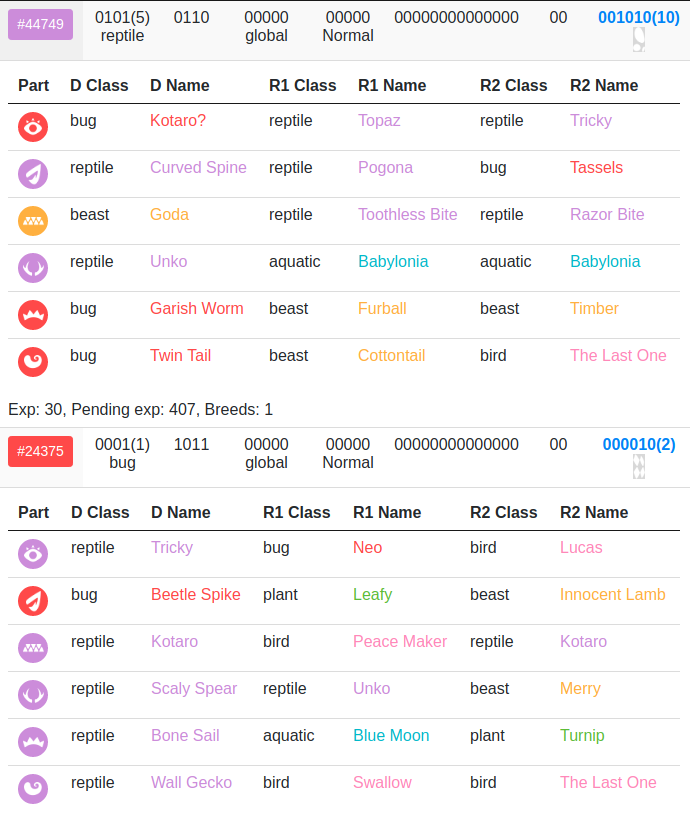Click the purple horn icon for Unko

coord(33,268)
